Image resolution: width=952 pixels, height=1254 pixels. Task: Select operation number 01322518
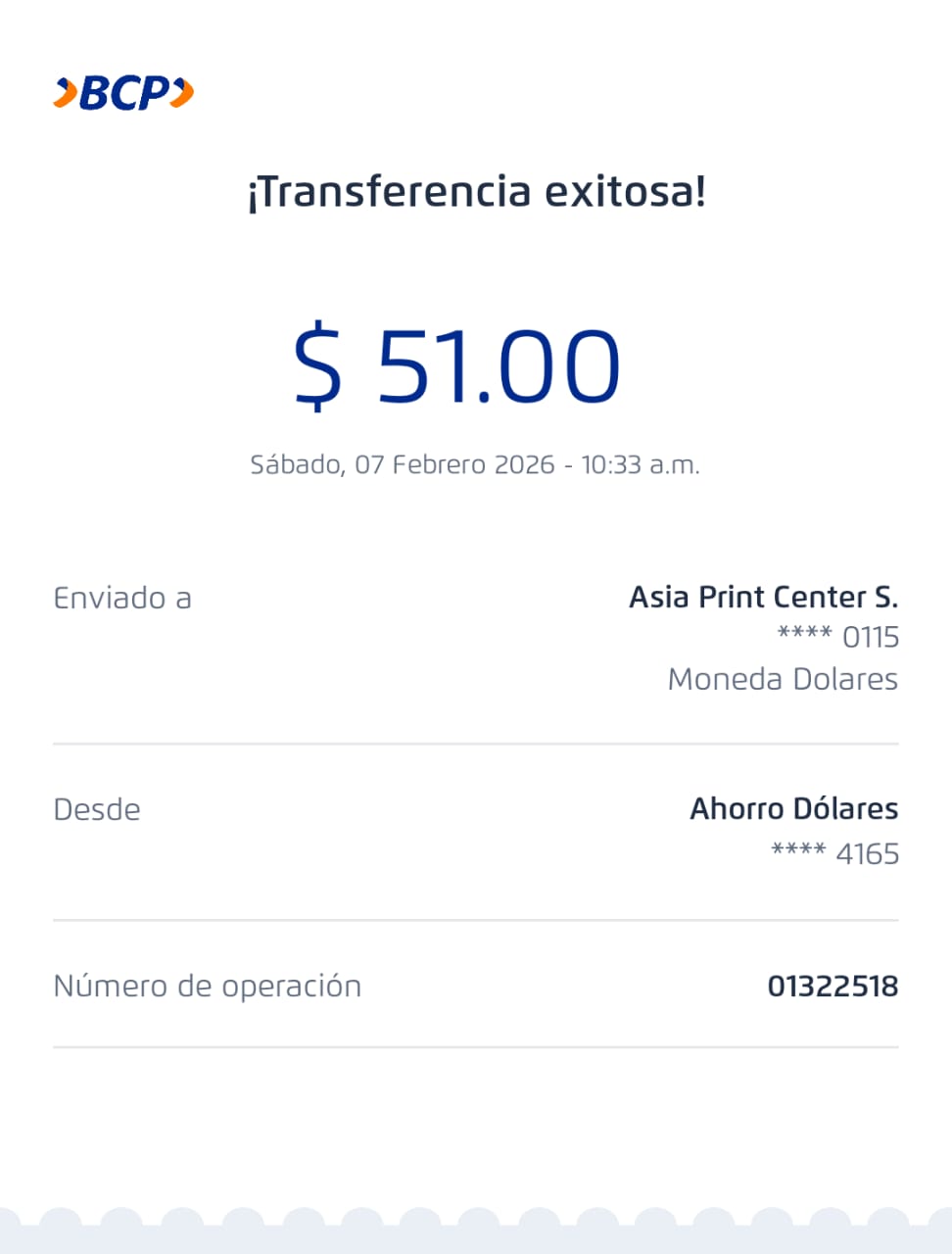click(833, 986)
